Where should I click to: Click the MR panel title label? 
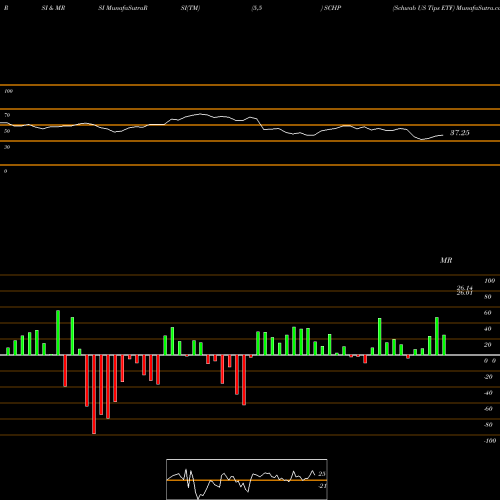446,260
